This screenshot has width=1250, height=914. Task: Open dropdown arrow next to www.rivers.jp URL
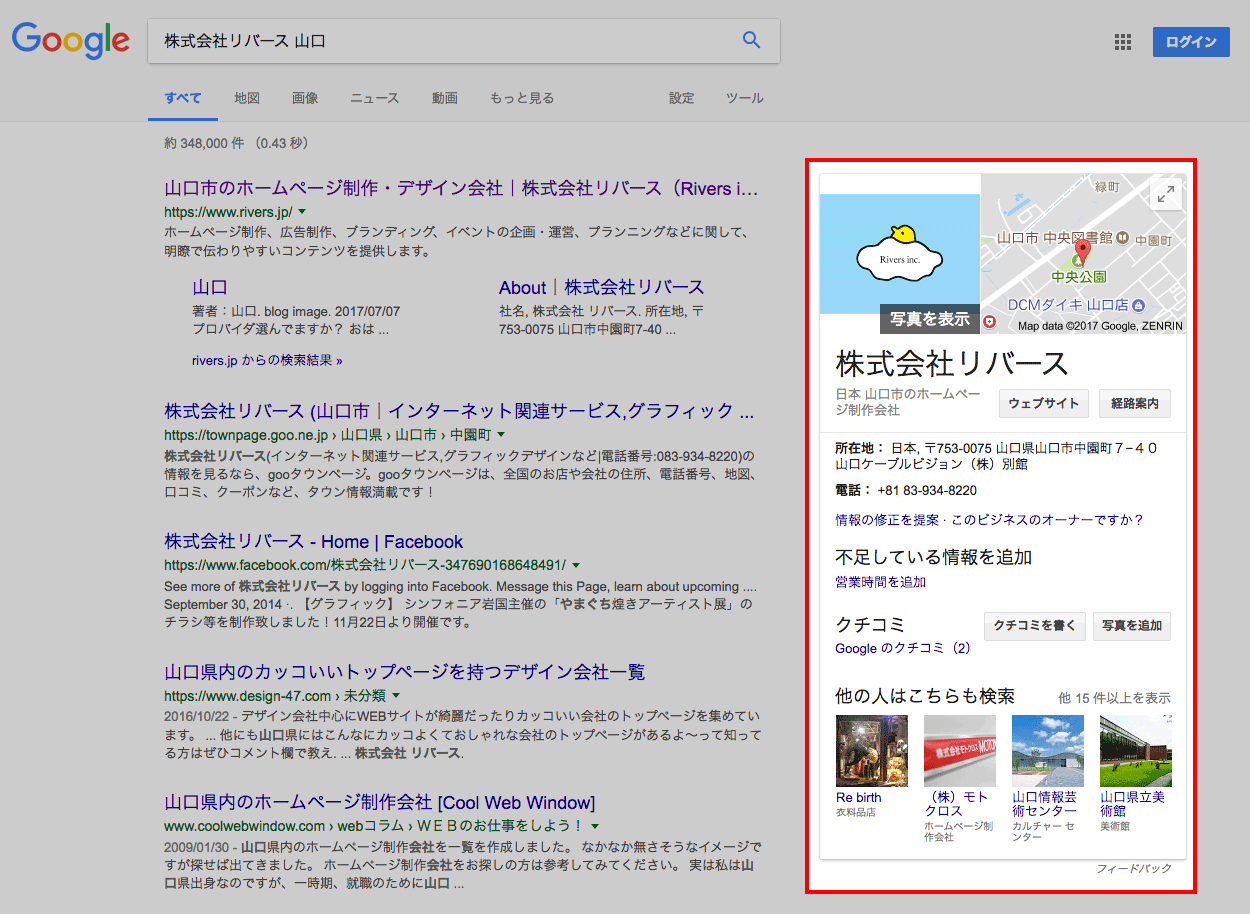tap(302, 212)
